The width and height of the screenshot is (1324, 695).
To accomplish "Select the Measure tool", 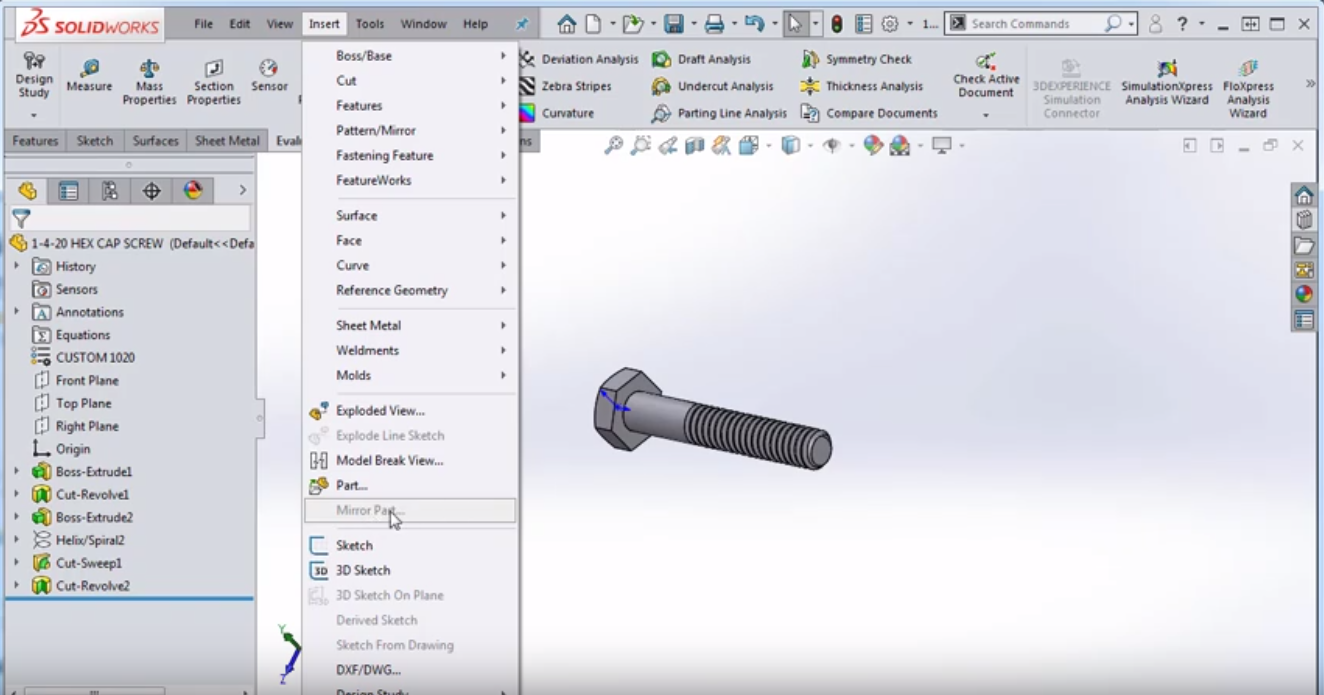I will 89,76.
